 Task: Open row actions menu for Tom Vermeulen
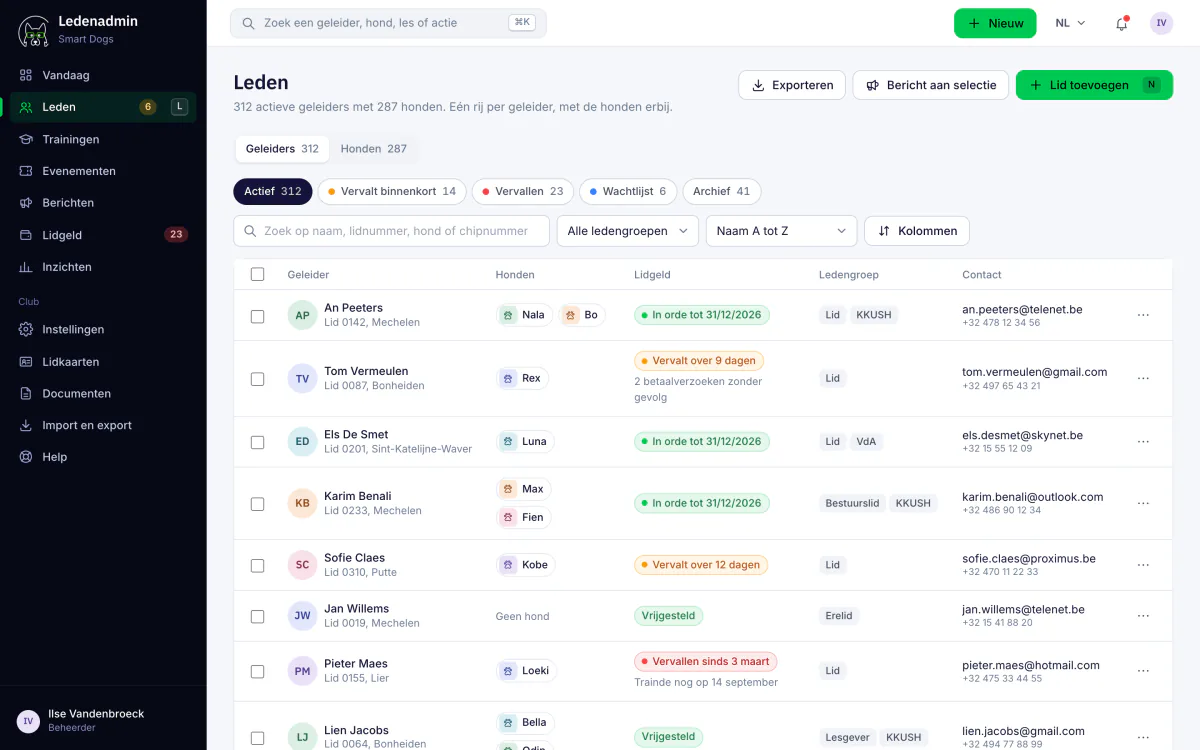(x=1143, y=378)
